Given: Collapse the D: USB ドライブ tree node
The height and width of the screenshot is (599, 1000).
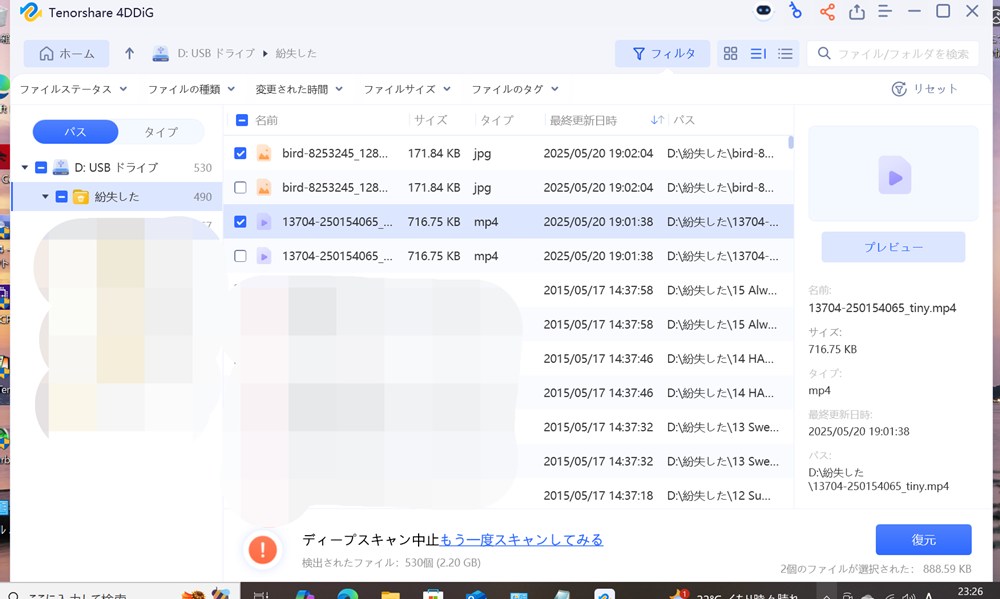Looking at the screenshot, I should (25, 168).
